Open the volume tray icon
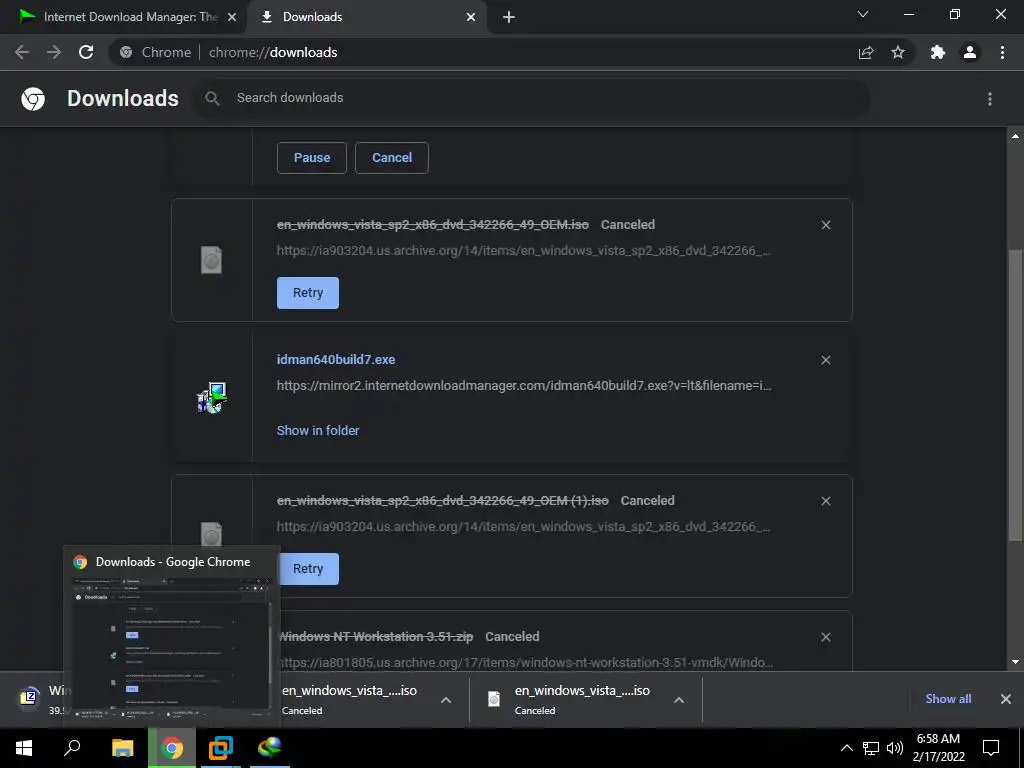The height and width of the screenshot is (768, 1024). pos(895,748)
